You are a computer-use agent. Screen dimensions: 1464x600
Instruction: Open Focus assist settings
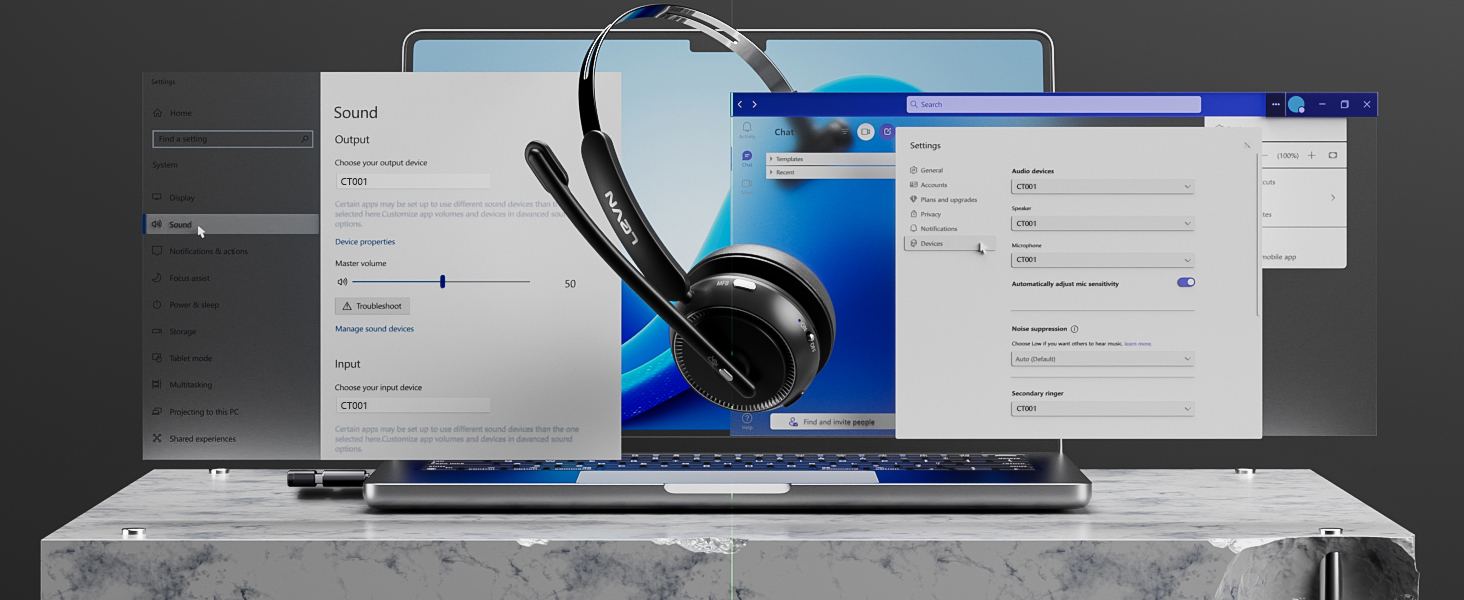point(182,278)
